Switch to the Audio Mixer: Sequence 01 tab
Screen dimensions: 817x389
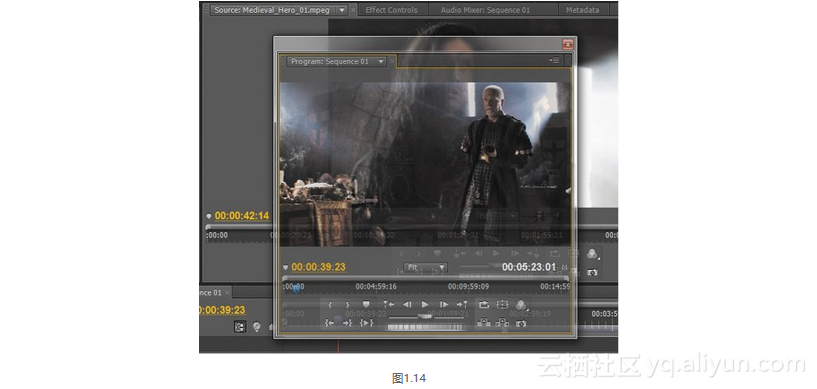(x=485, y=10)
